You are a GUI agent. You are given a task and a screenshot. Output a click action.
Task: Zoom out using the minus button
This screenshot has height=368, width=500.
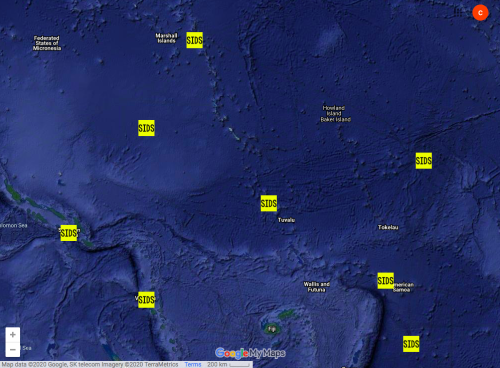pyautogui.click(x=13, y=349)
